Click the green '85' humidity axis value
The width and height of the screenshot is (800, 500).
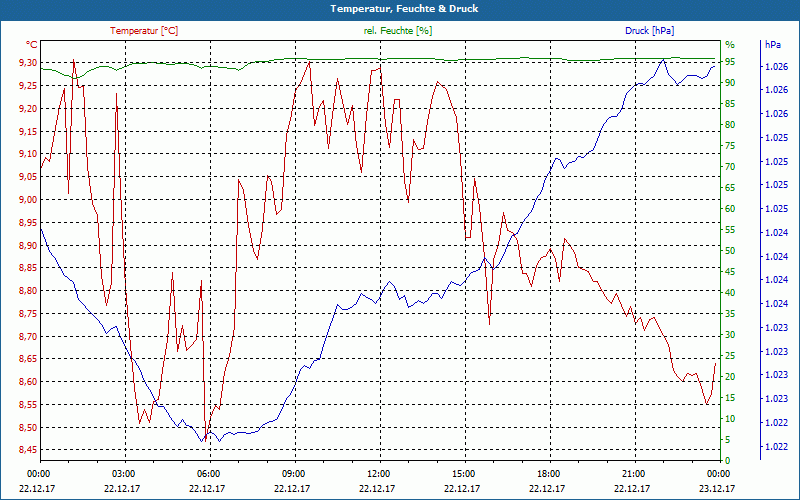pos(730,104)
